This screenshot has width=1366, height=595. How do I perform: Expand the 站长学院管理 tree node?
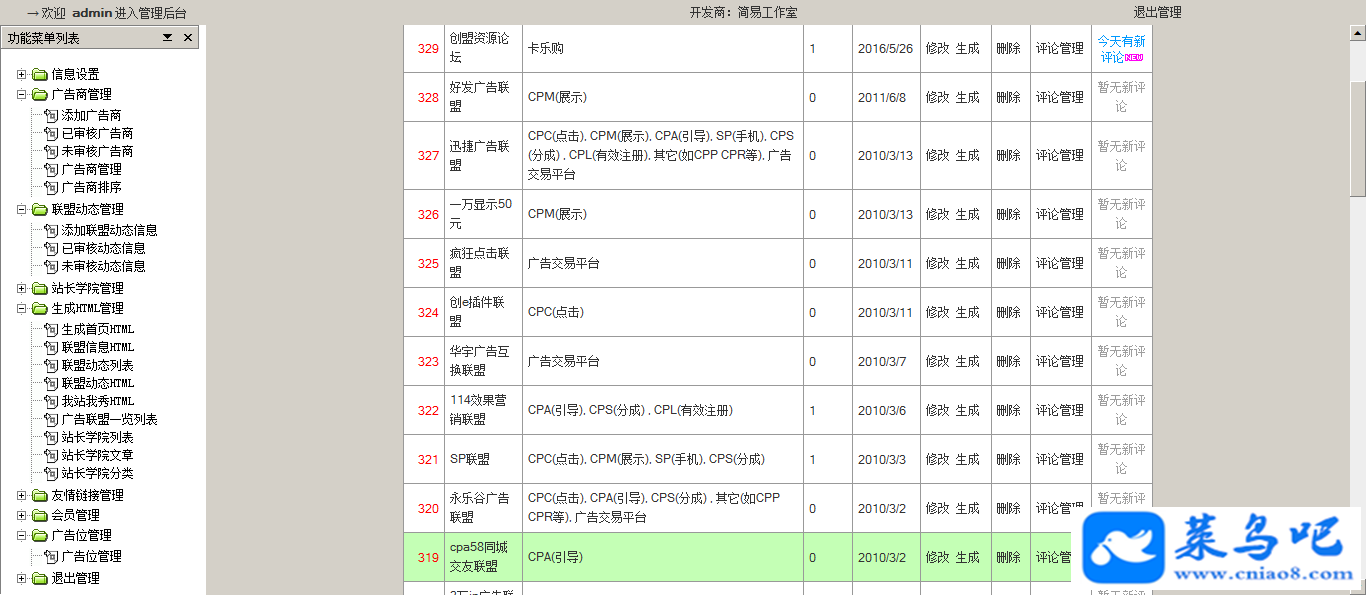coord(22,288)
